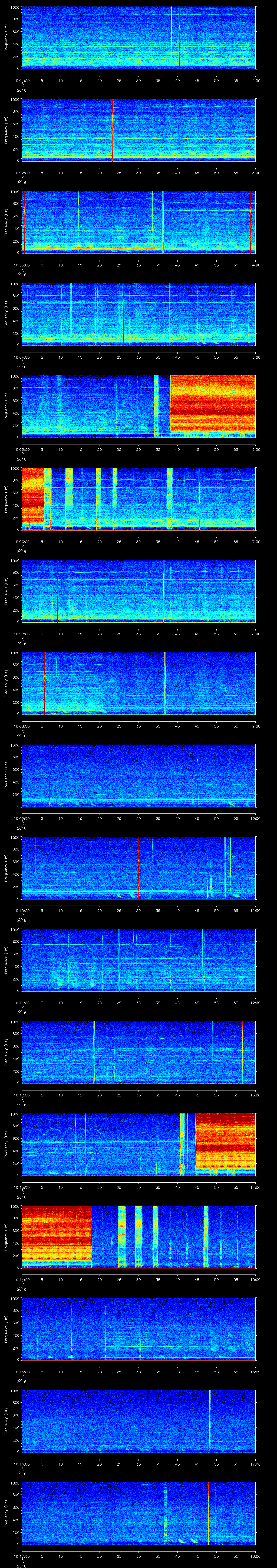Viewport: 277px width, 1568px height.
Task: Select the spectrogram panel starting at 10:11:00
Action: [x=138, y=960]
